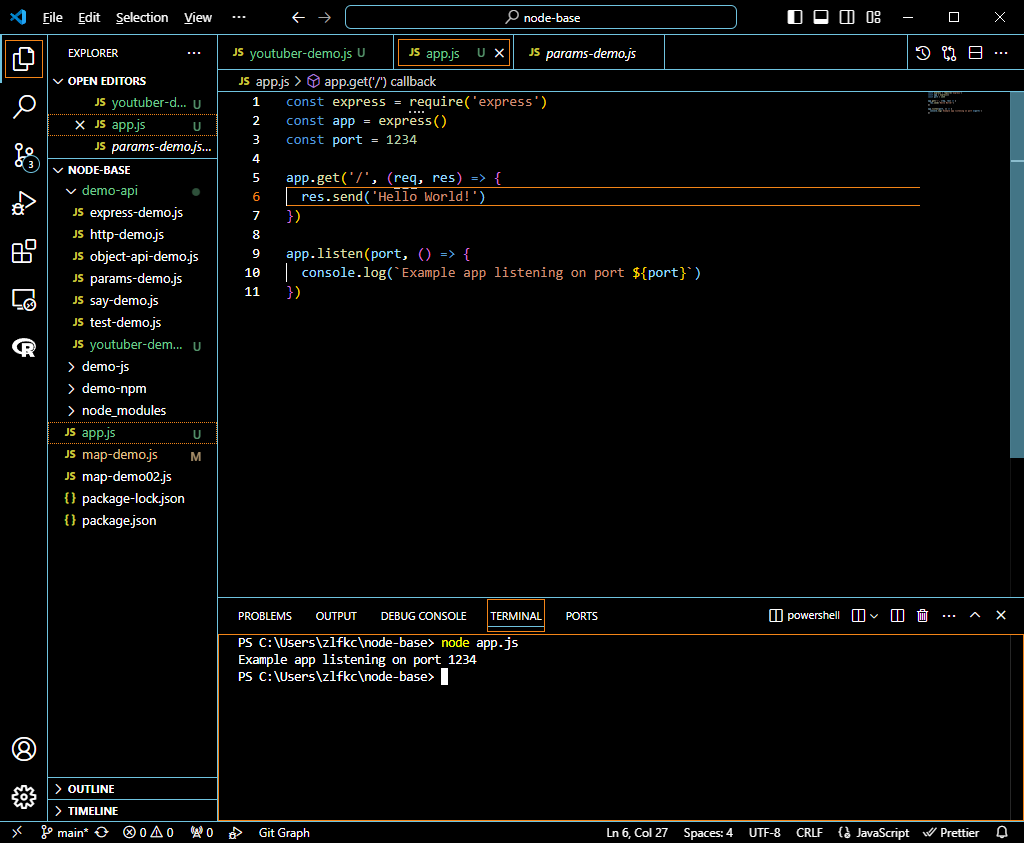The width and height of the screenshot is (1024, 843).
Task: Open the File menu
Action: tap(52, 18)
